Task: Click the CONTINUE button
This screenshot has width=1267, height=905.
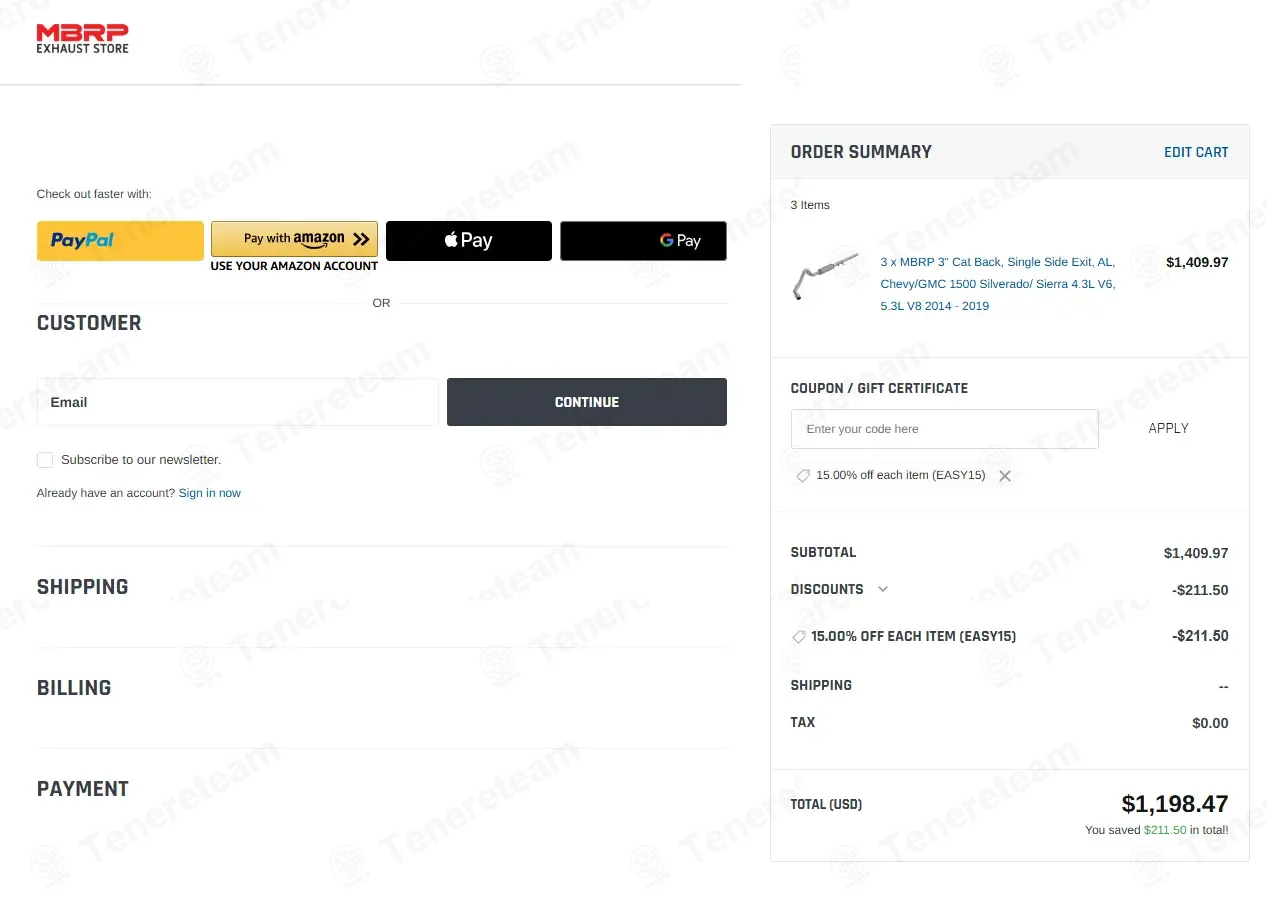Action: 587,402
